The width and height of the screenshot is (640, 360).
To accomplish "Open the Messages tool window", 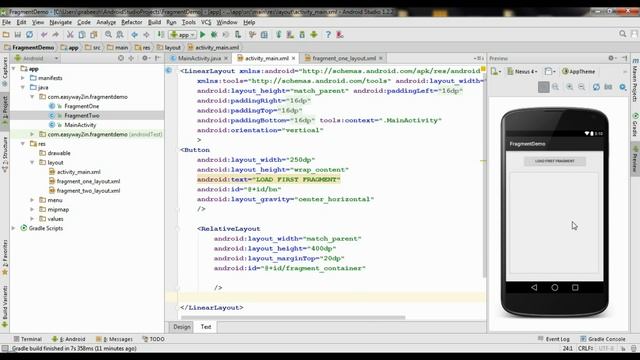I will [114, 339].
